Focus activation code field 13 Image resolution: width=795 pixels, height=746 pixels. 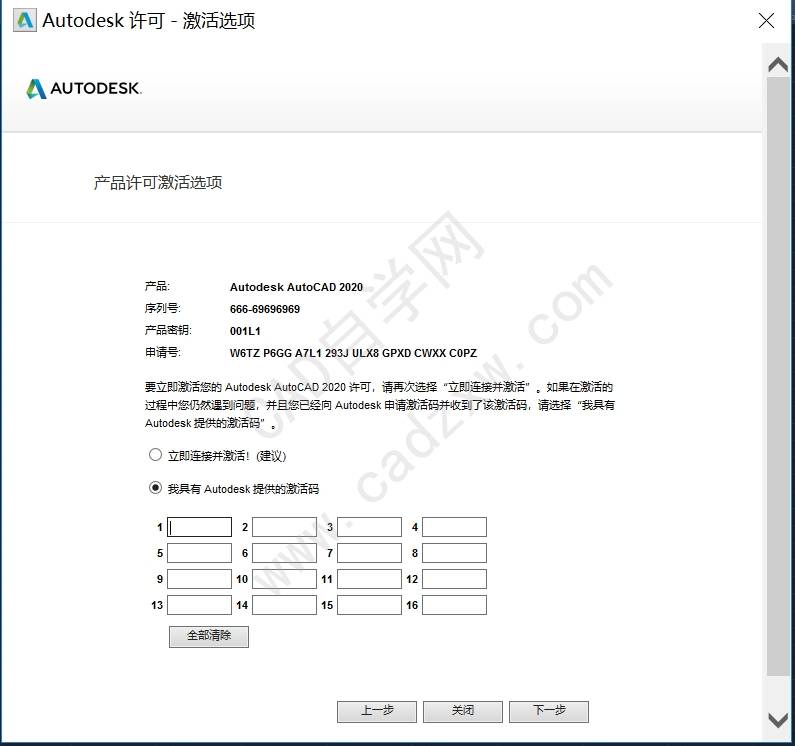point(199,605)
